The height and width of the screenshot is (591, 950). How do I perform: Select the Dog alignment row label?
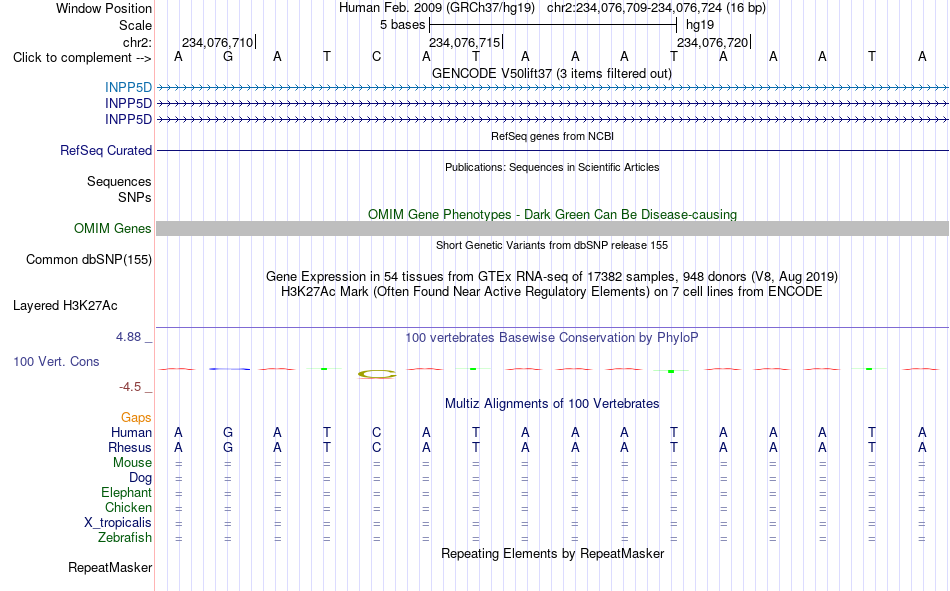(x=140, y=478)
